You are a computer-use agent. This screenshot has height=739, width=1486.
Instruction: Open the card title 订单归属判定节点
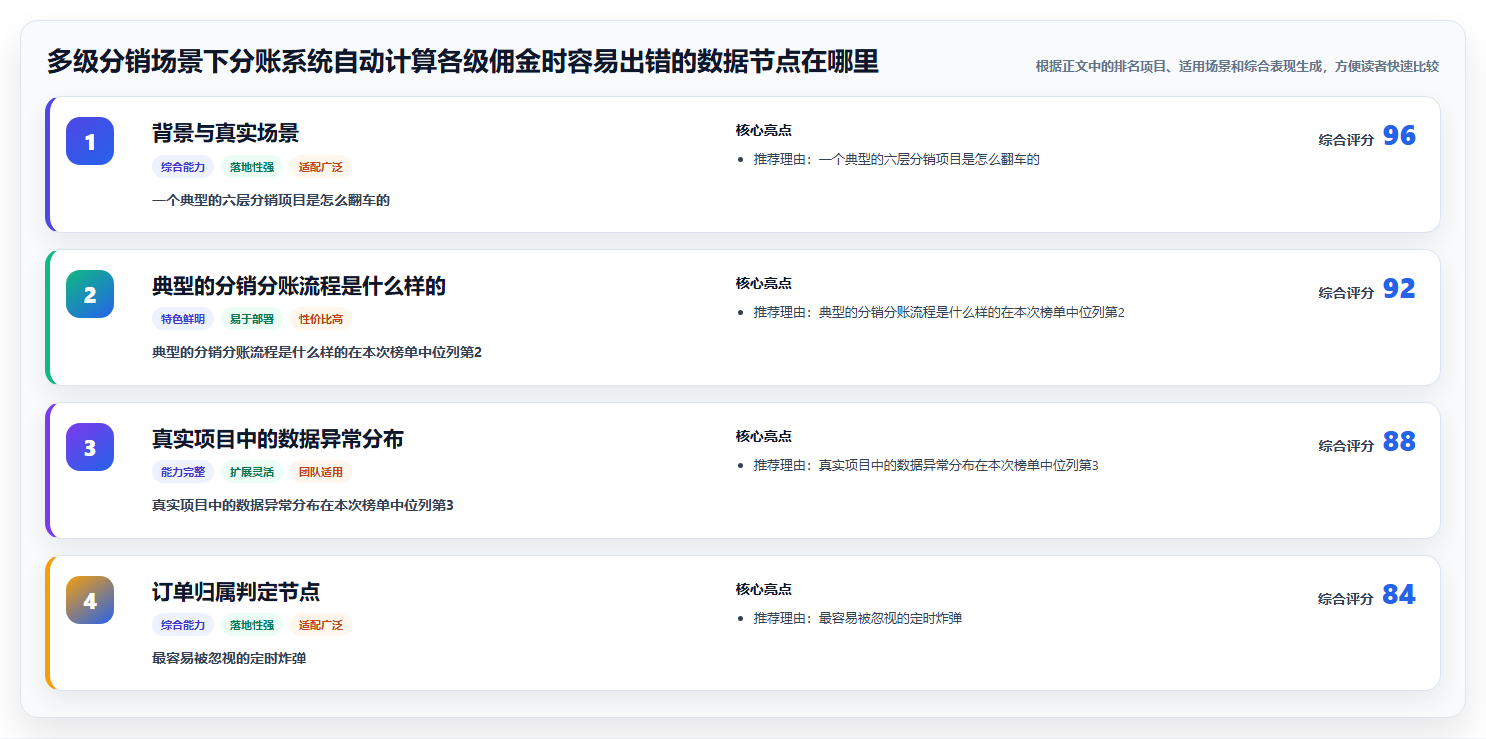236,592
